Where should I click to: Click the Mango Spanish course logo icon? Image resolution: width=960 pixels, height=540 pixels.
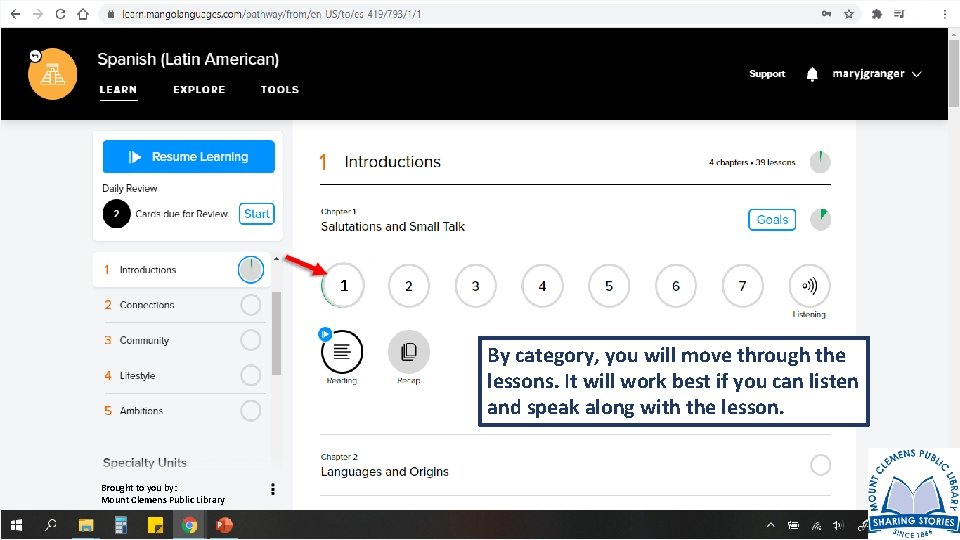[x=53, y=73]
